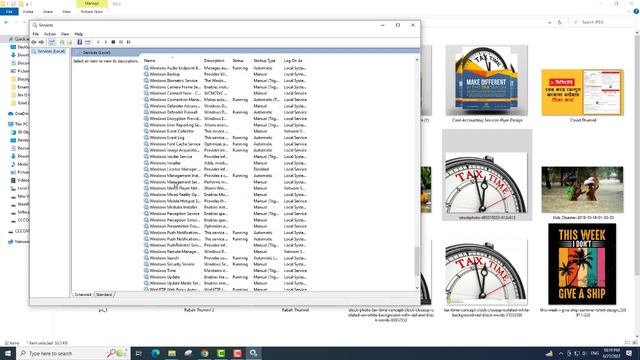The image size is (640, 360).
Task: Open the Action menu in Services
Action: click(50, 34)
